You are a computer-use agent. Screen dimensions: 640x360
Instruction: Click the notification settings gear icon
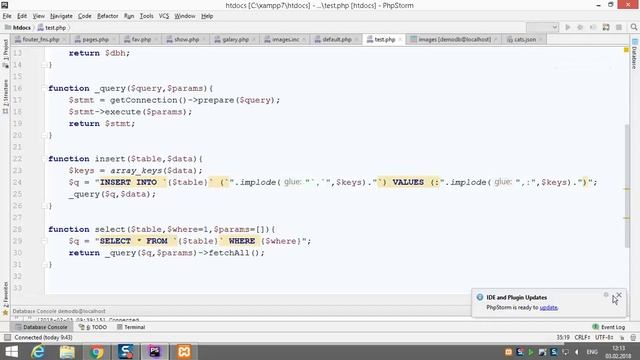(x=606, y=295)
